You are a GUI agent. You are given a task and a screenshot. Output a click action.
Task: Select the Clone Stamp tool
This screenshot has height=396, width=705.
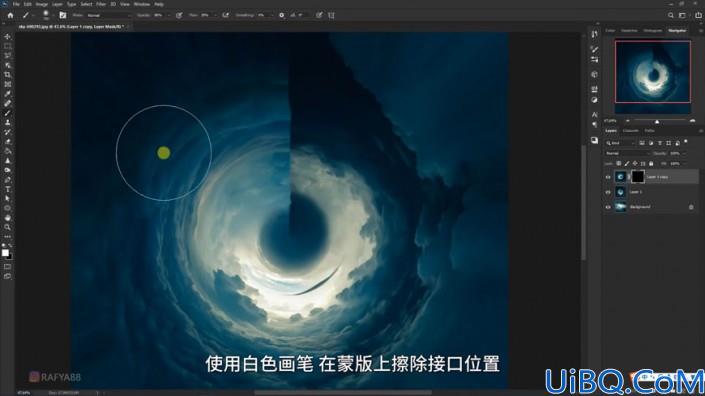8,122
